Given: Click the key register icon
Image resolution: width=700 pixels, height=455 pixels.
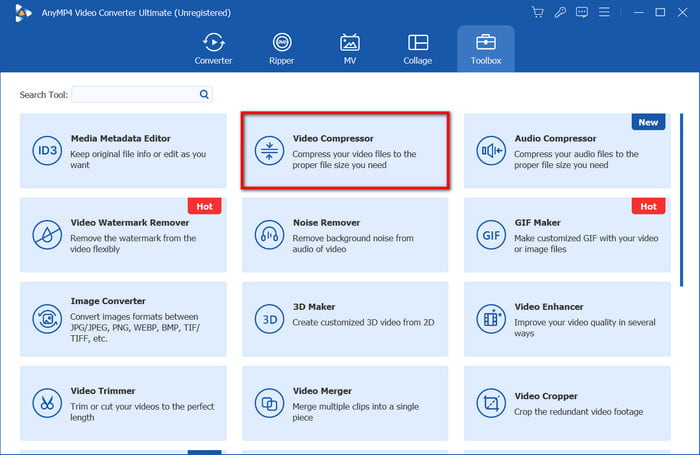Looking at the screenshot, I should [560, 12].
